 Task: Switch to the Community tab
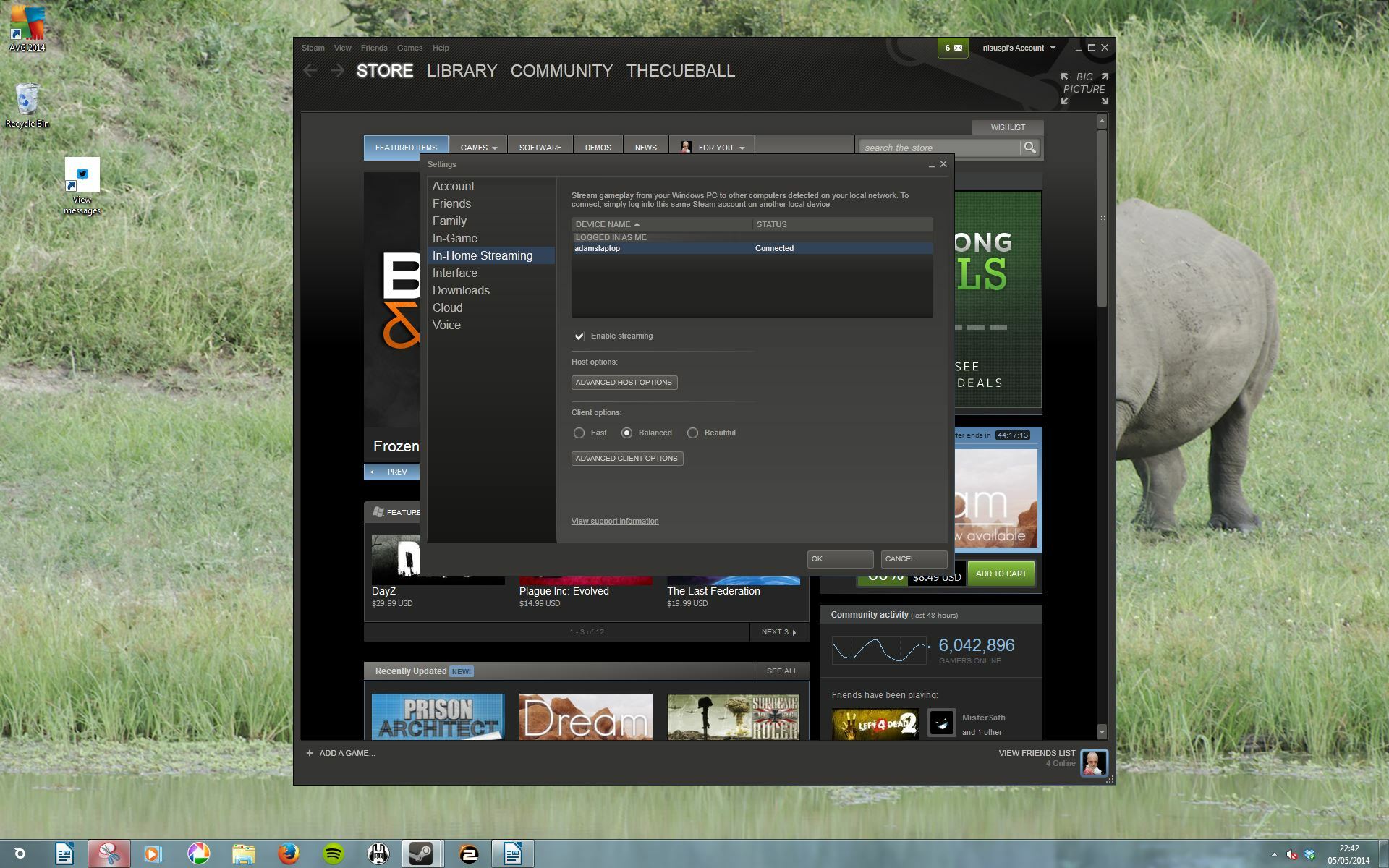tap(561, 71)
